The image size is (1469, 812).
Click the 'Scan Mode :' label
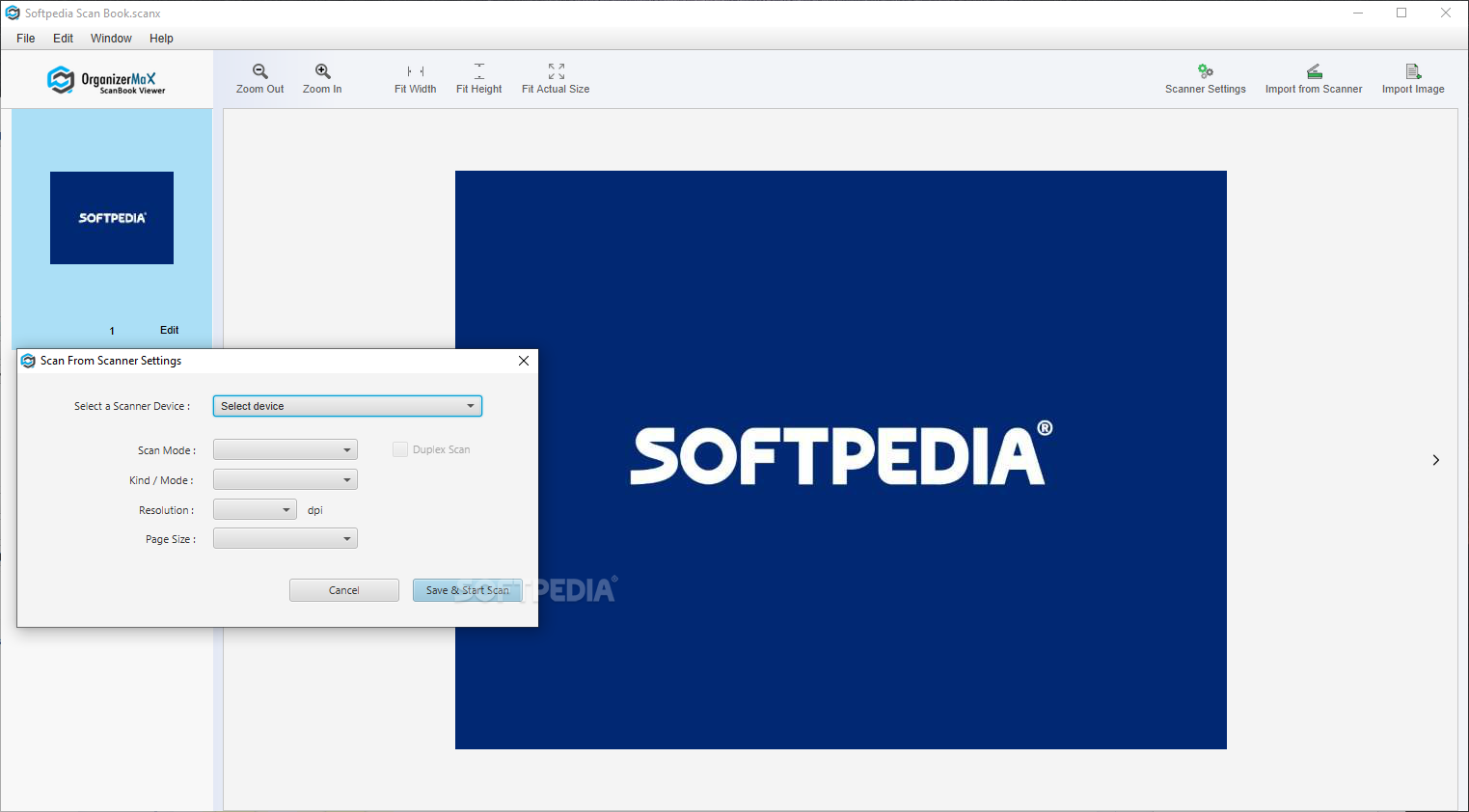[167, 450]
